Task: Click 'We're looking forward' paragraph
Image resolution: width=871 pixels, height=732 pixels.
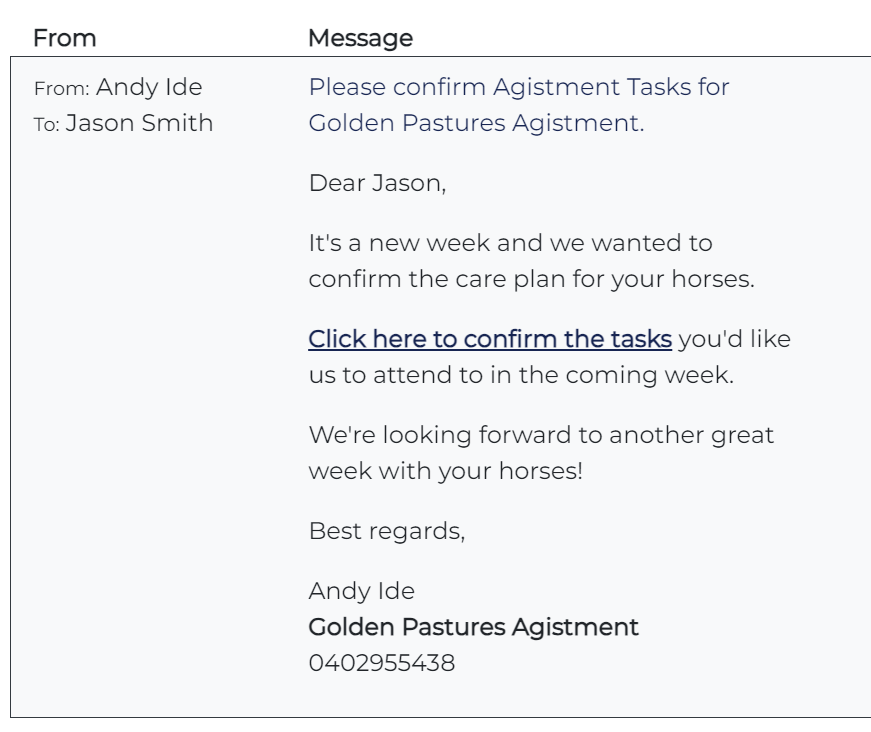Action: pos(541,453)
